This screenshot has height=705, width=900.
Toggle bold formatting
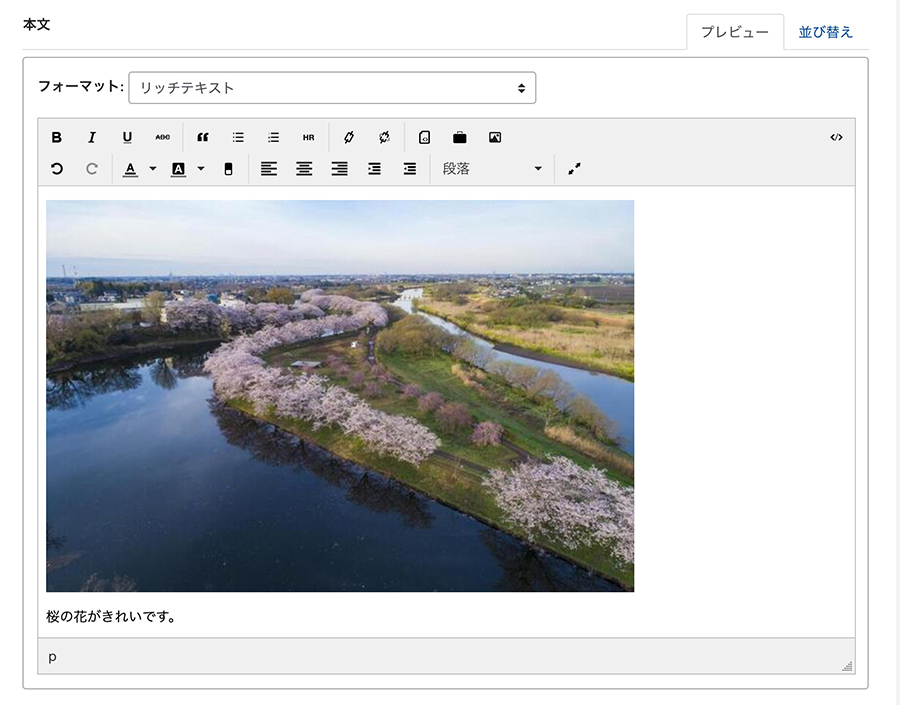pos(56,137)
